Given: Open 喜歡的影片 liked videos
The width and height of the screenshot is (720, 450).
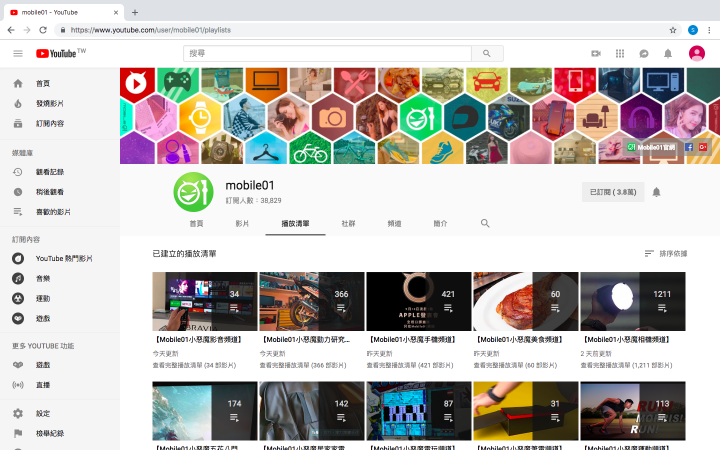Looking at the screenshot, I should tap(60, 212).
